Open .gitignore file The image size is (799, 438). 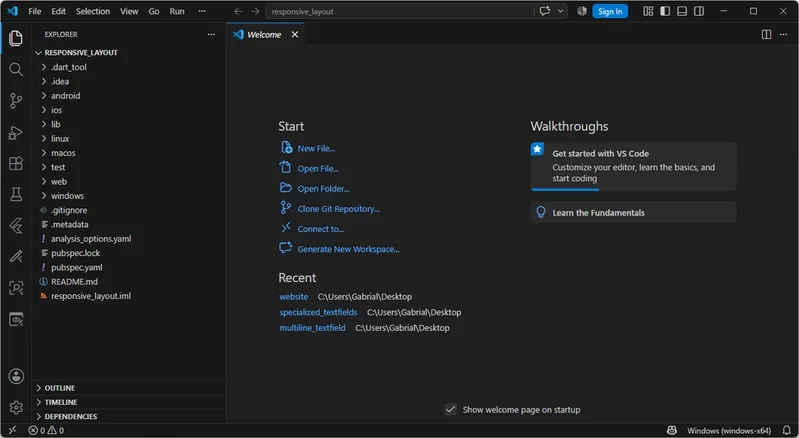128,210
